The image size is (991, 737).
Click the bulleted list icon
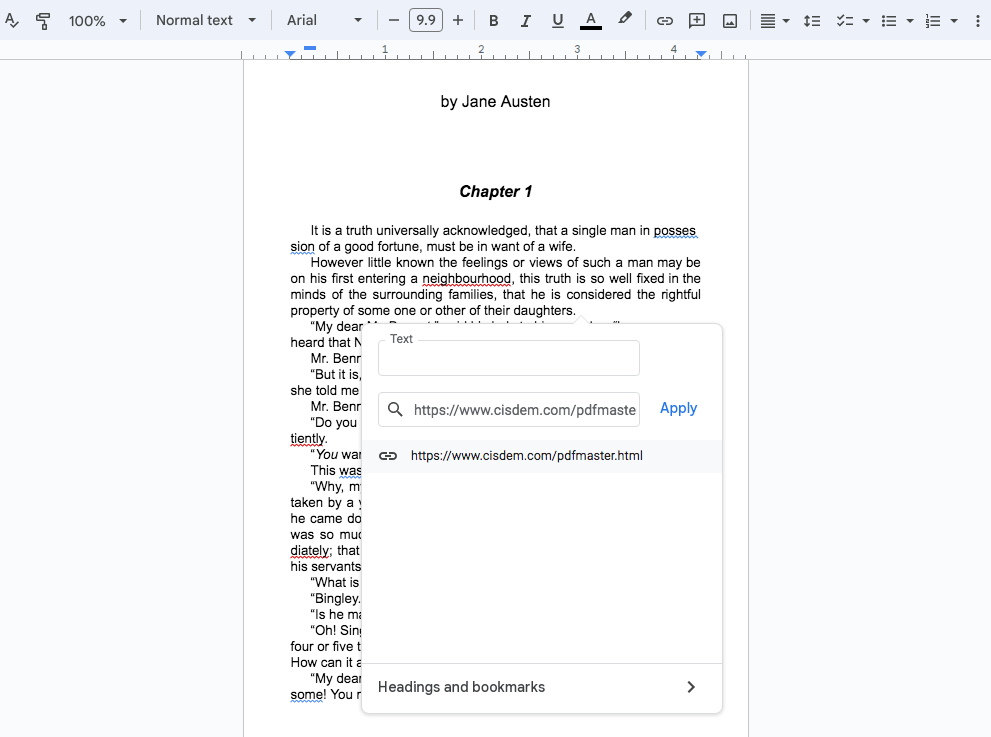click(889, 21)
